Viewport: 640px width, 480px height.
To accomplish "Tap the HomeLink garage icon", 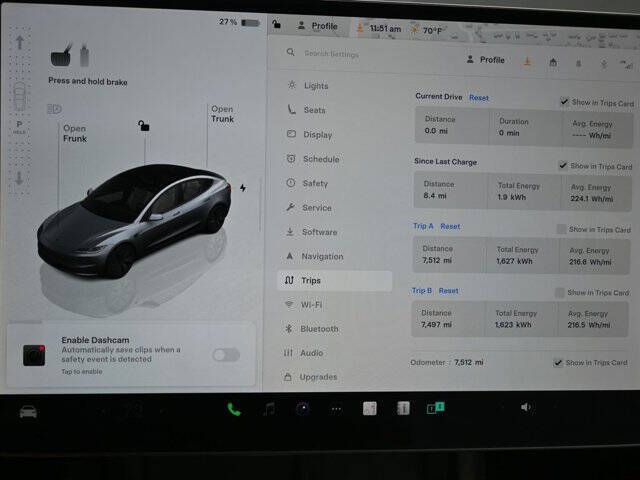I will (553, 62).
